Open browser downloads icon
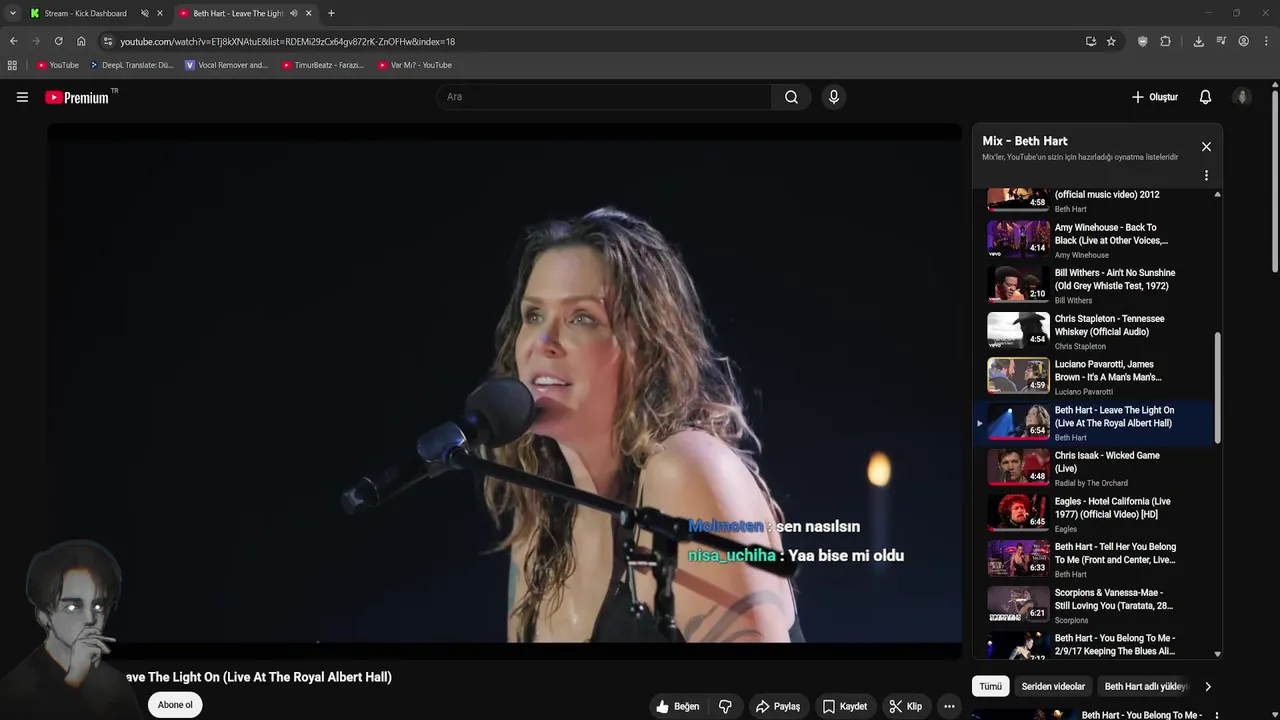Screen dimensions: 1280x720 coord(1198,41)
